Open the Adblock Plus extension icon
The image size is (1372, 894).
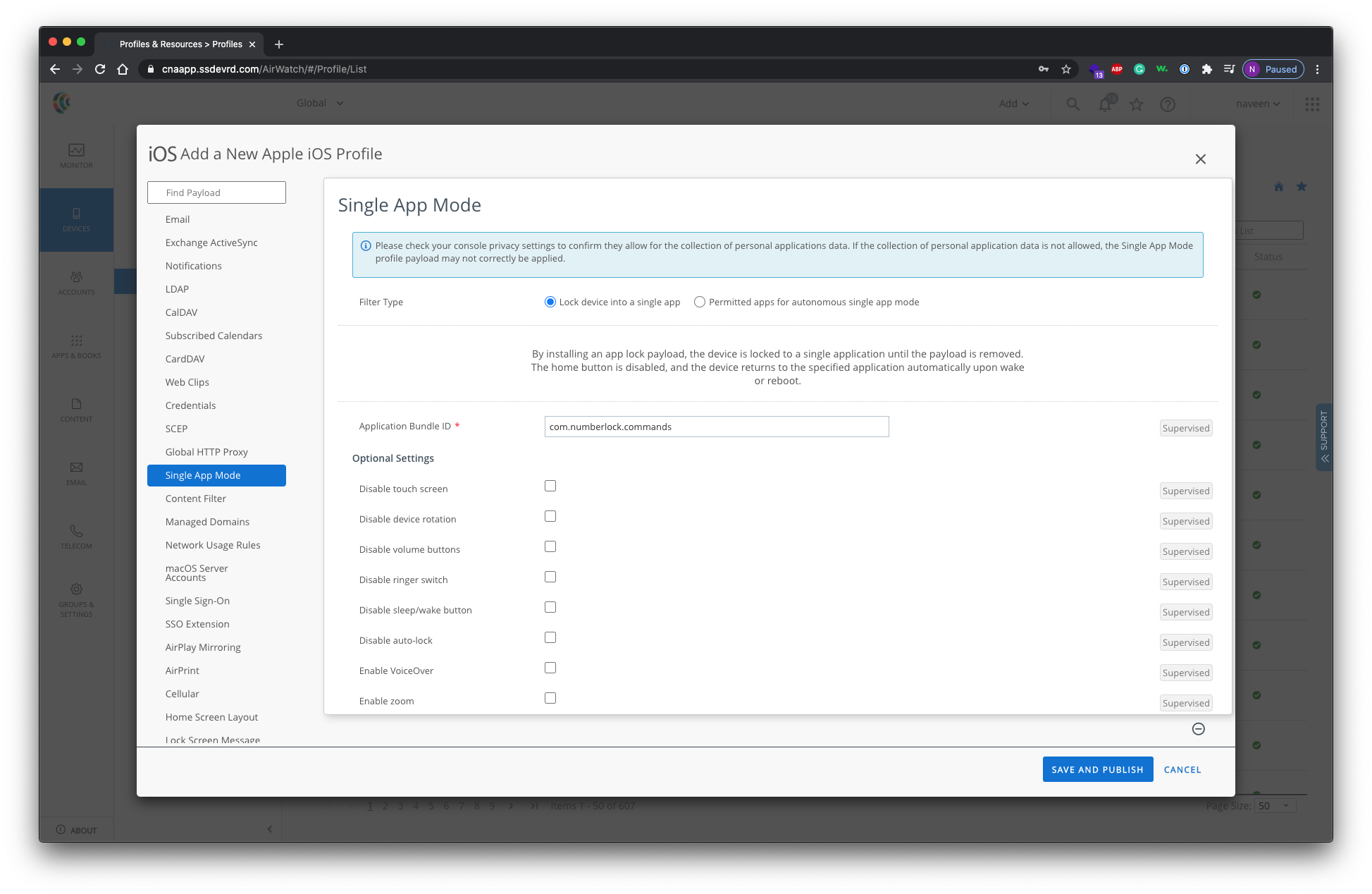coord(1117,69)
